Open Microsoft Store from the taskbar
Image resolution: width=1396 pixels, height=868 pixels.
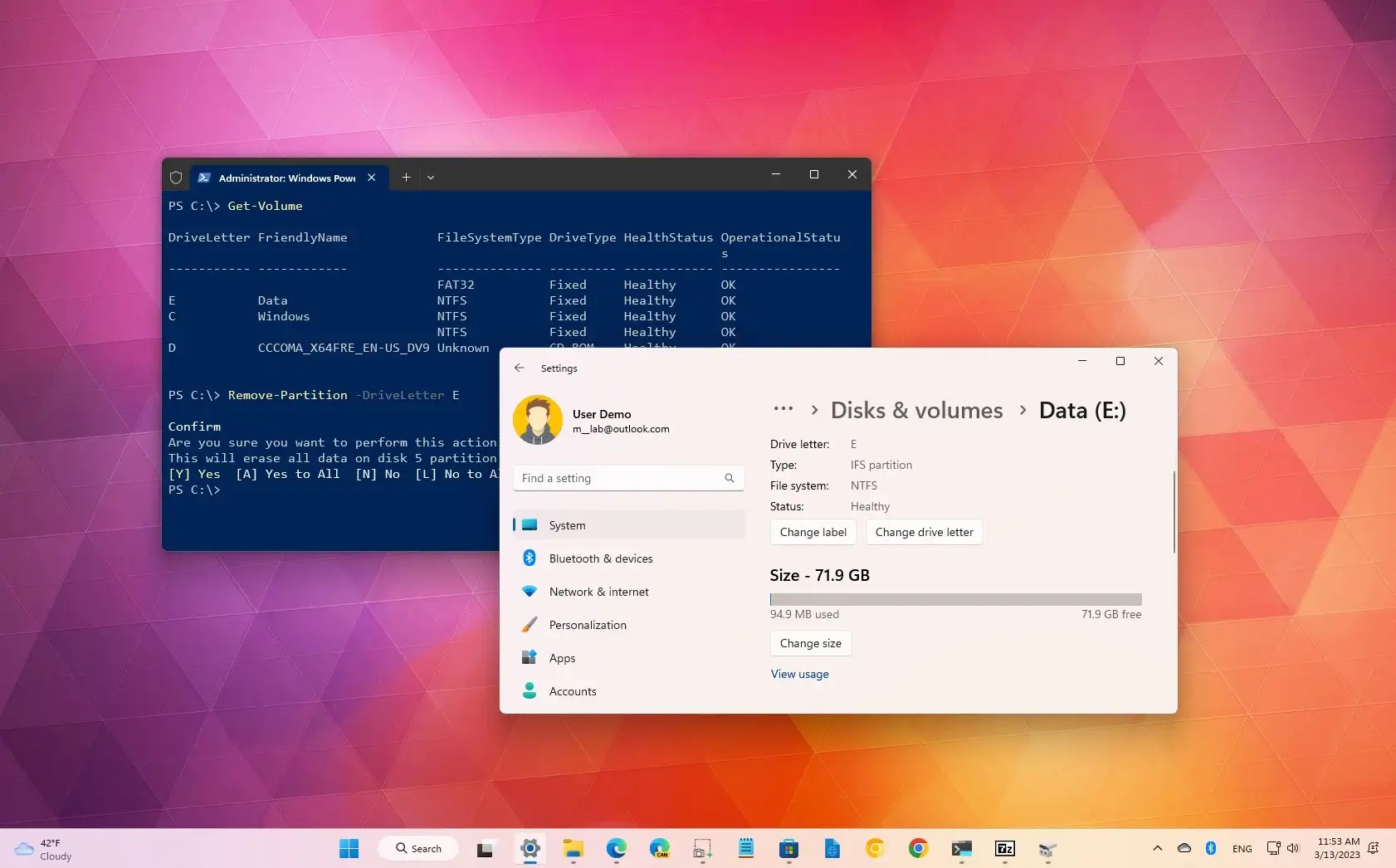pyautogui.click(x=789, y=848)
